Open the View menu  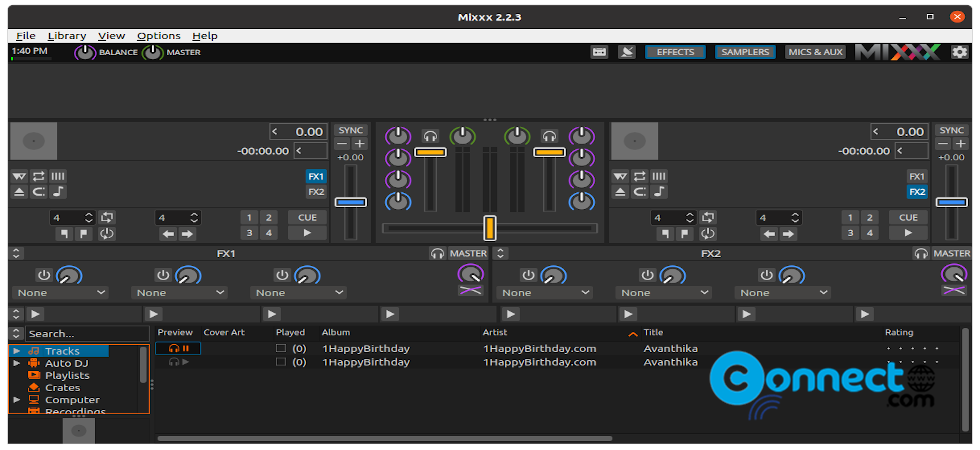pyautogui.click(x=112, y=36)
